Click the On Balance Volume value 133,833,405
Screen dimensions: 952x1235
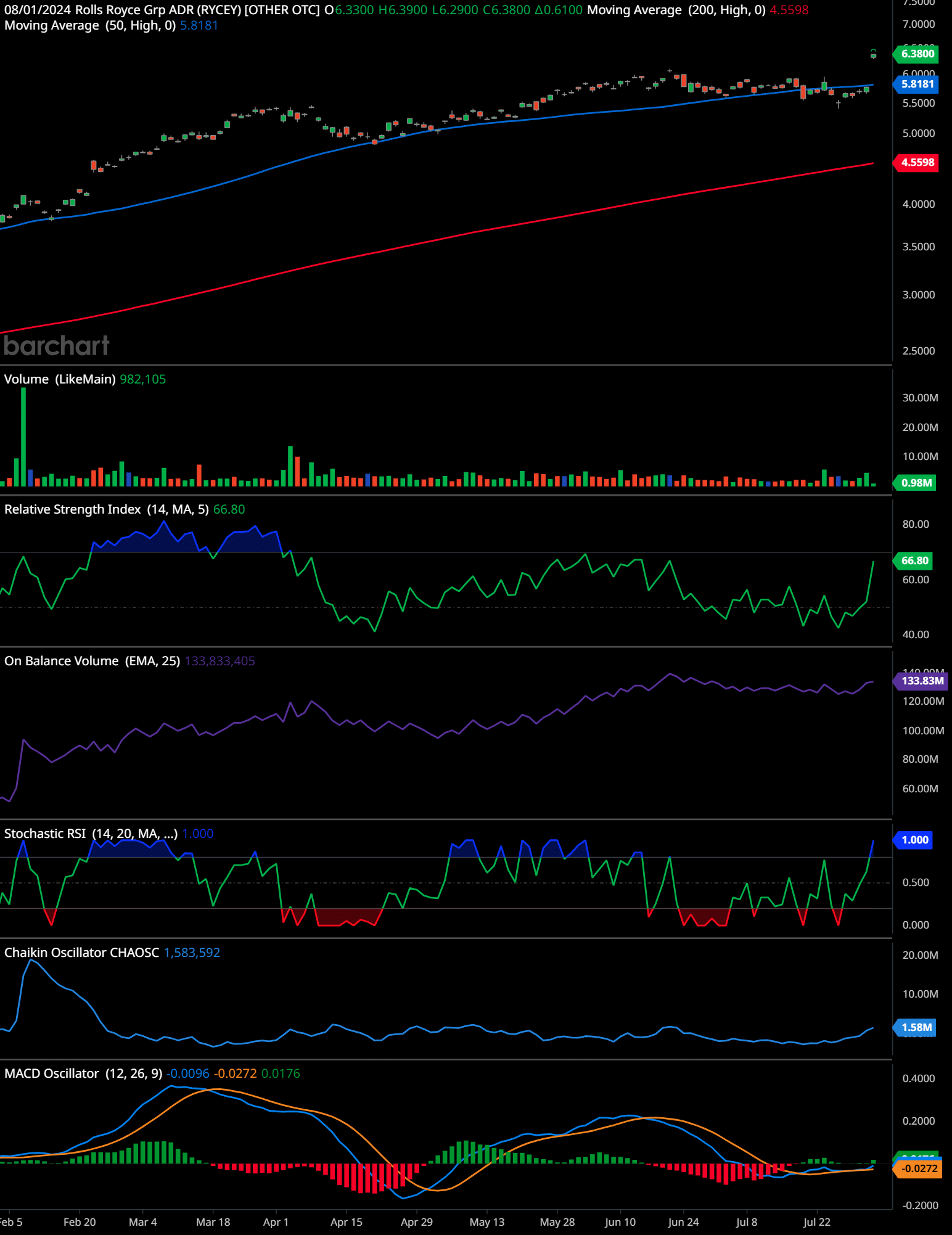220,661
